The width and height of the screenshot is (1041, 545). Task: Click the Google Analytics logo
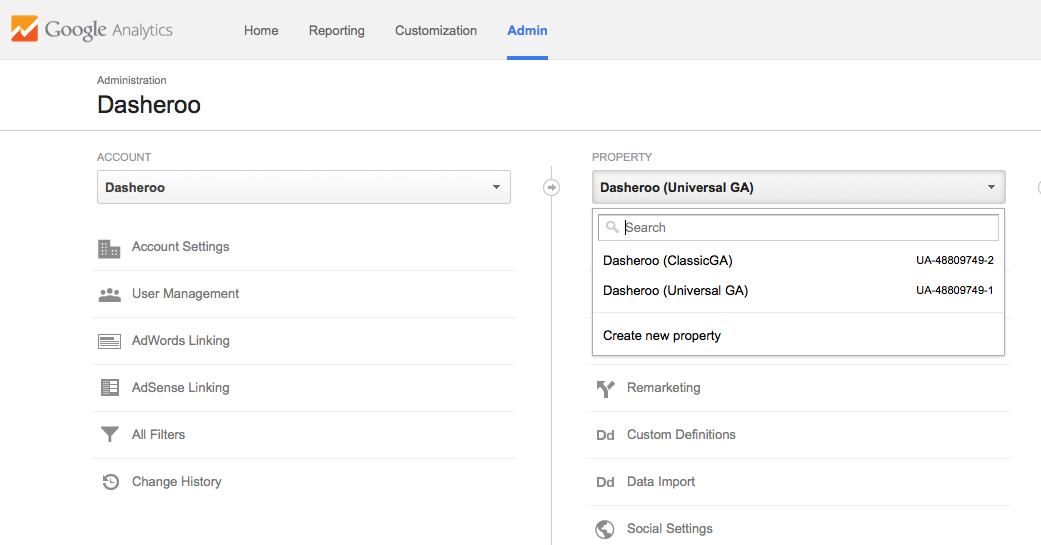tap(92, 30)
